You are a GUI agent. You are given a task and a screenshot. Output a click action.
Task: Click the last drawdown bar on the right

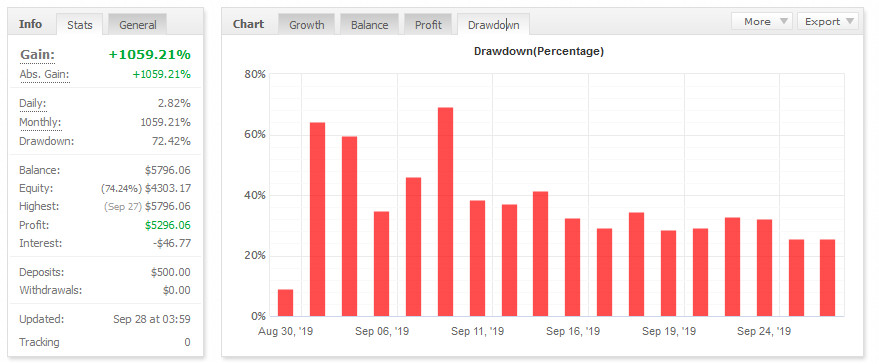(x=827, y=278)
